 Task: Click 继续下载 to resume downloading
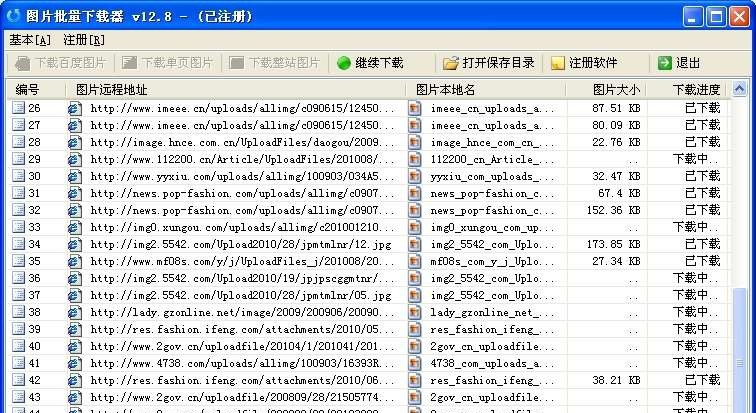(x=370, y=63)
